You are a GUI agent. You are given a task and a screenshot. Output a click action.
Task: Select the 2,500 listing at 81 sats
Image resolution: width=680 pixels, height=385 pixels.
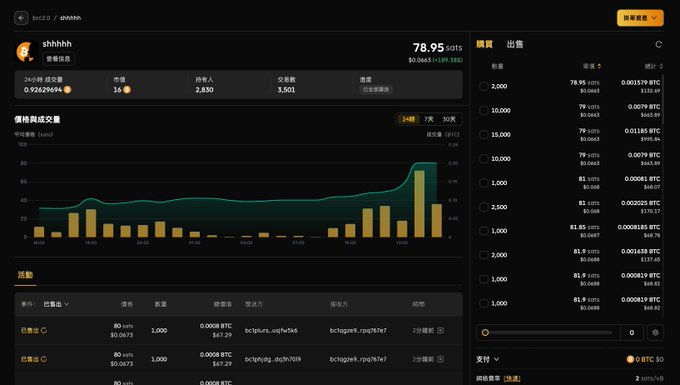484,207
